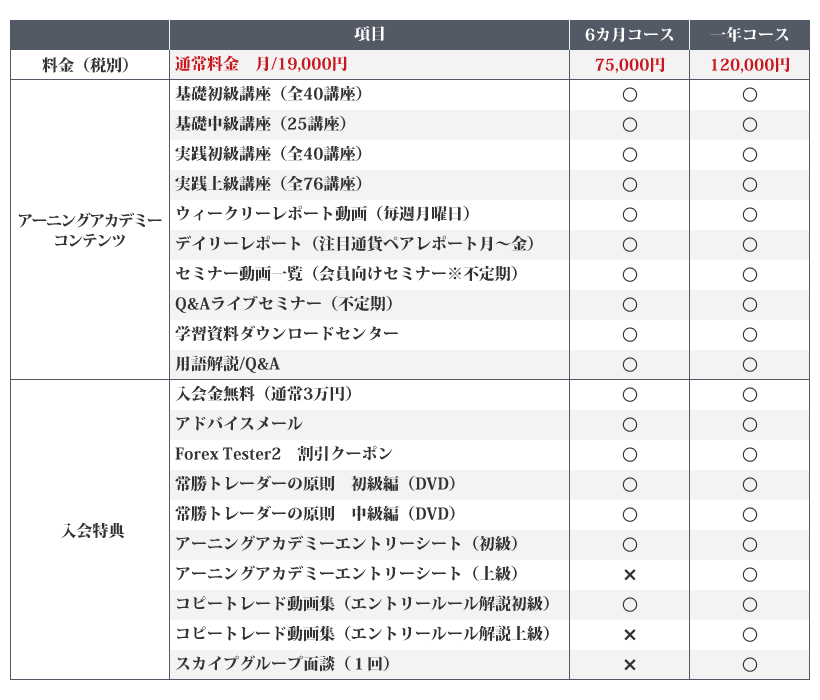Click the 一年コース circle for 用語解説/Q&A
820x700 pixels.
tap(749, 365)
